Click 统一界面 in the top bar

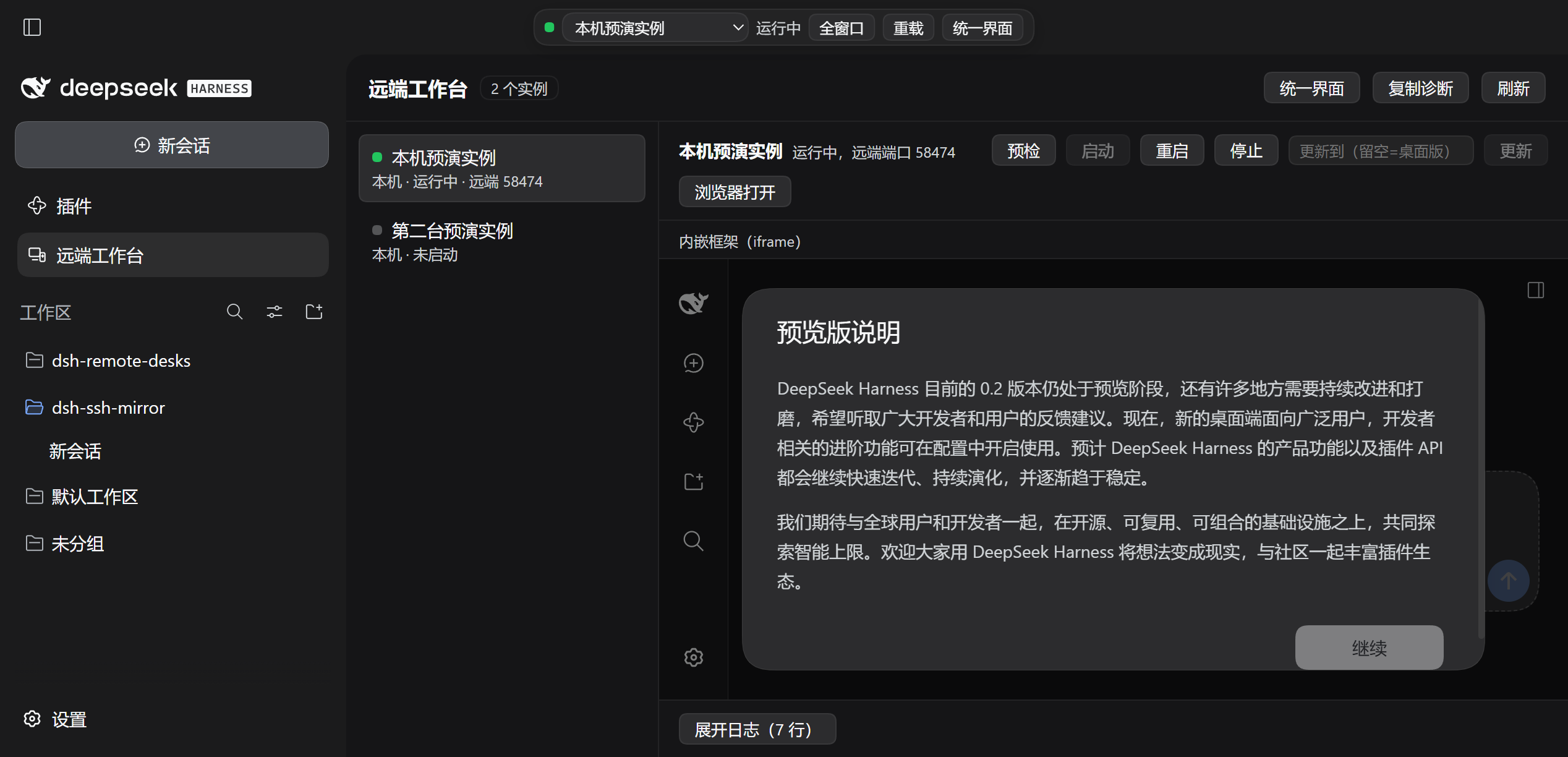(x=982, y=28)
